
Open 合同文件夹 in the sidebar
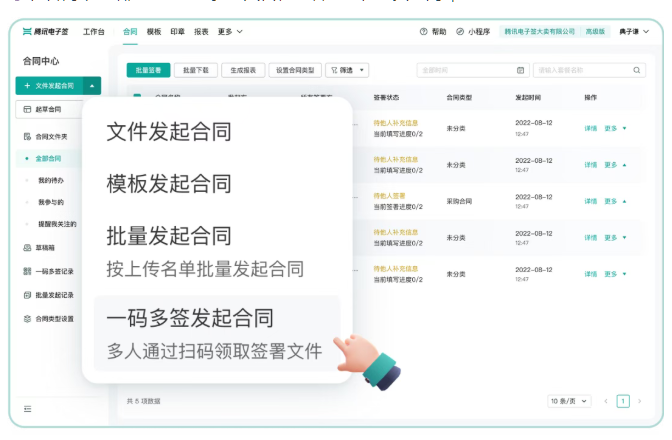coord(45,137)
